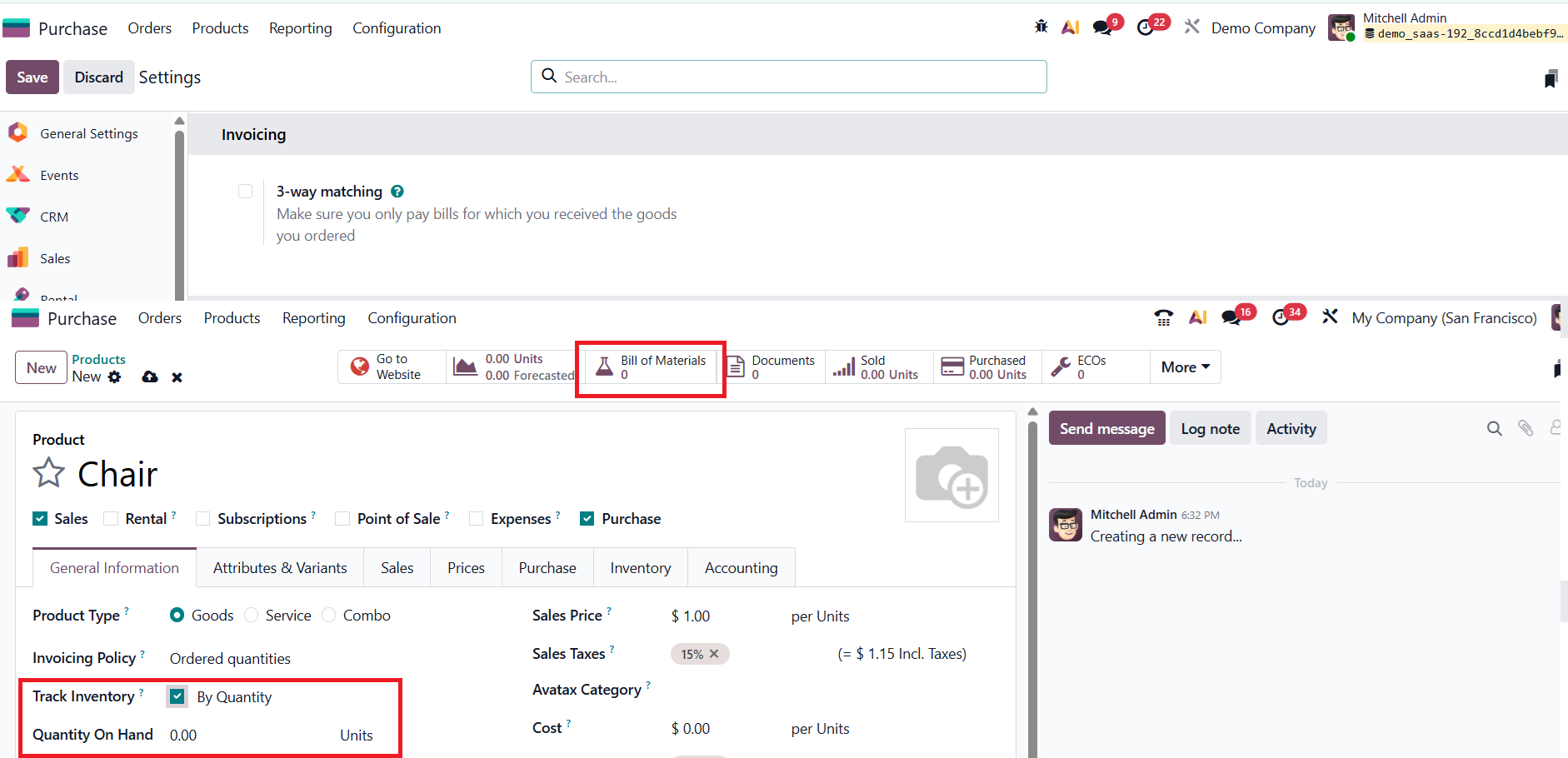Viewport: 1568px width, 758px height.
Task: Expand the More dropdown button
Action: pos(1185,367)
